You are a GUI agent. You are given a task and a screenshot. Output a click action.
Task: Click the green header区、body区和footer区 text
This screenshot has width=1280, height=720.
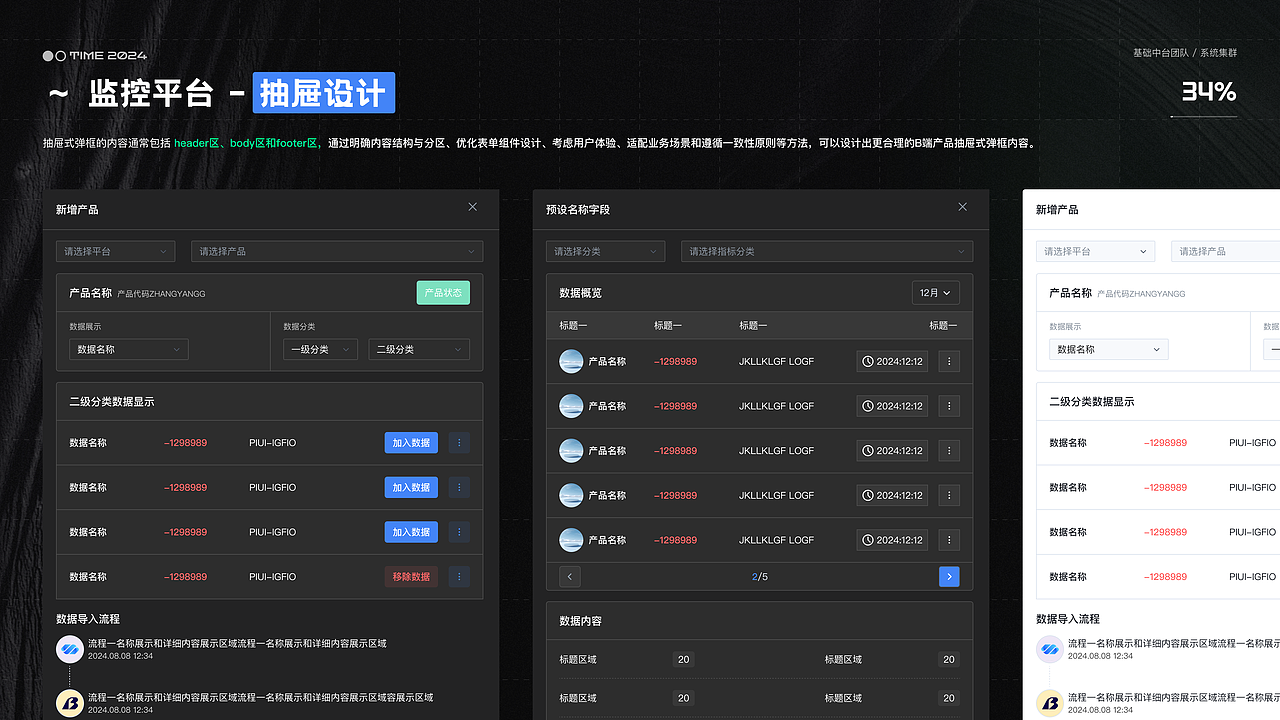[247, 143]
